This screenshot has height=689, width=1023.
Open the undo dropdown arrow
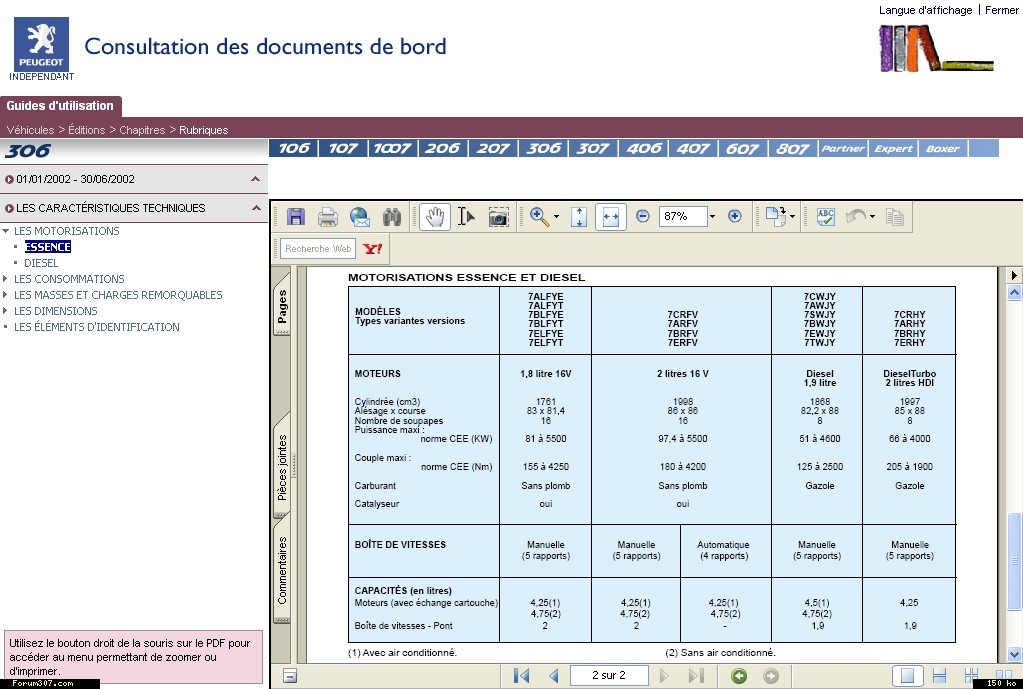coord(872,217)
